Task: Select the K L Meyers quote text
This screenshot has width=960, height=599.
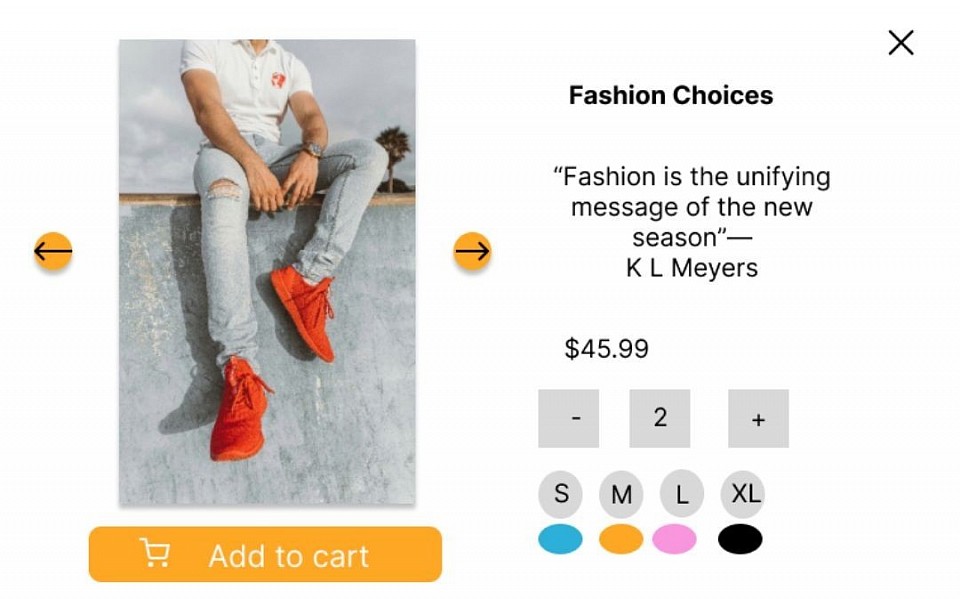Action: point(692,222)
